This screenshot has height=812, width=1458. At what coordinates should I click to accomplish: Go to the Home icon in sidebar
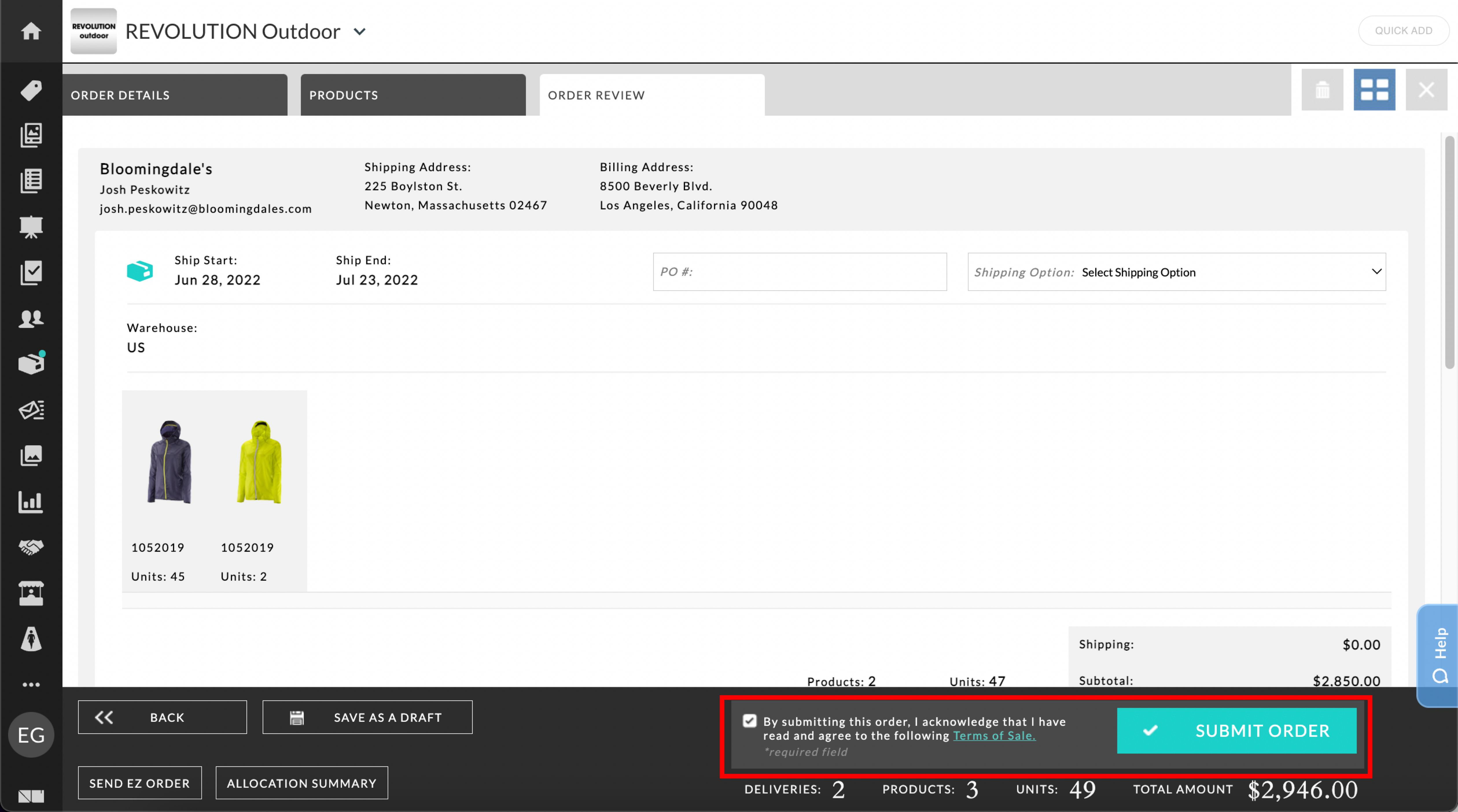(x=31, y=31)
